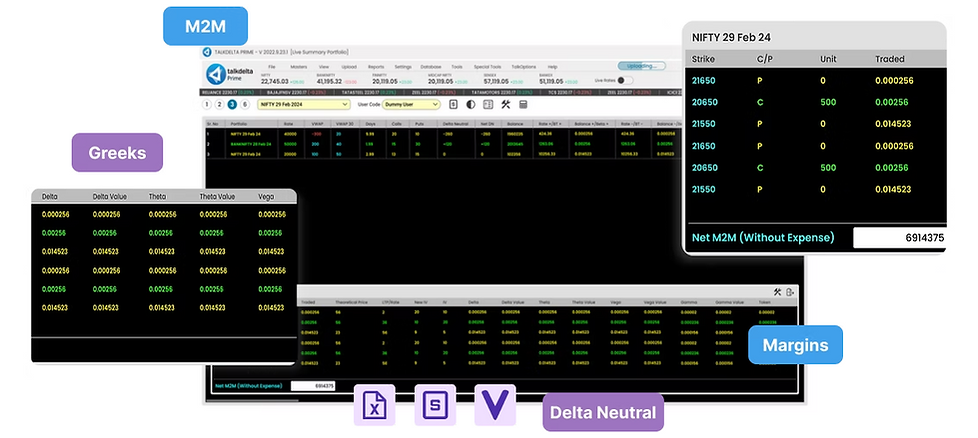Click Strike header in NIFTY 29 Feb 24 panel
This screenshot has width=978, height=438.
(703, 59)
